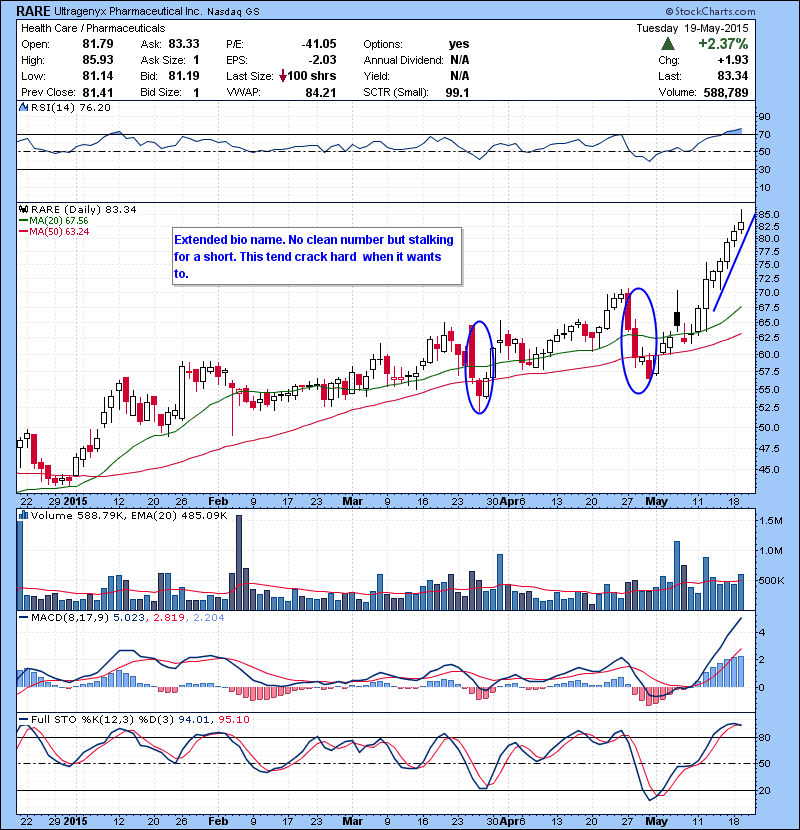The height and width of the screenshot is (830, 800).
Task: Click the stochastic %K value 94.01
Action: click(x=193, y=719)
